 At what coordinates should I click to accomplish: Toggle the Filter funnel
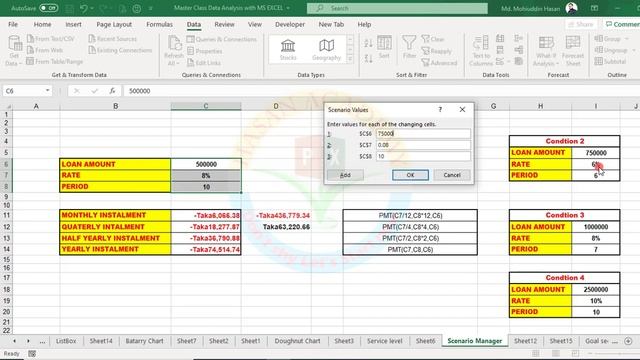click(x=409, y=48)
